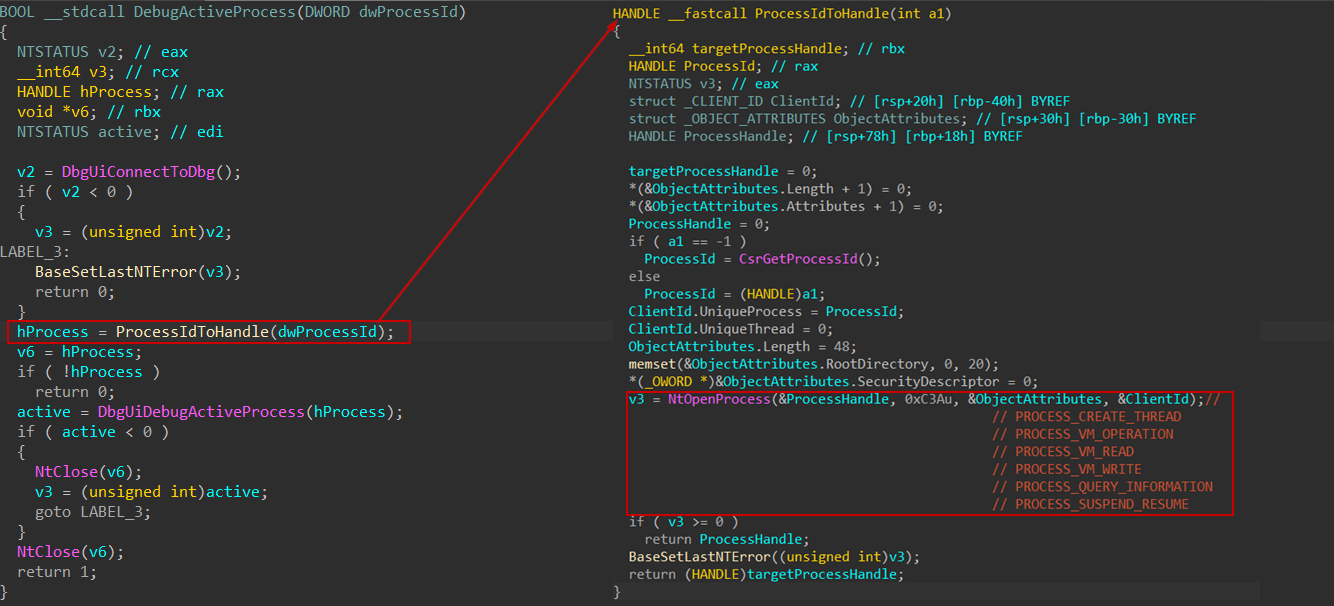Click the 'HANDLE ProcessId; // rax' declaration
The image size is (1334, 606).
[x=723, y=66]
